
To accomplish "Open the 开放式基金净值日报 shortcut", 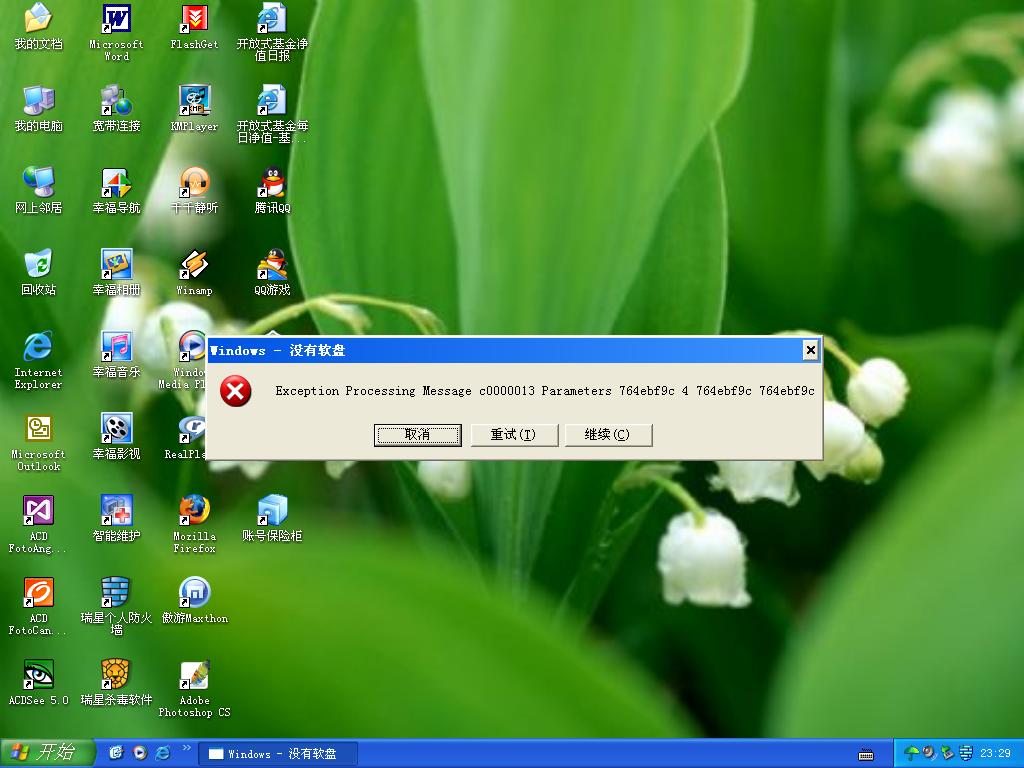I will [x=272, y=31].
